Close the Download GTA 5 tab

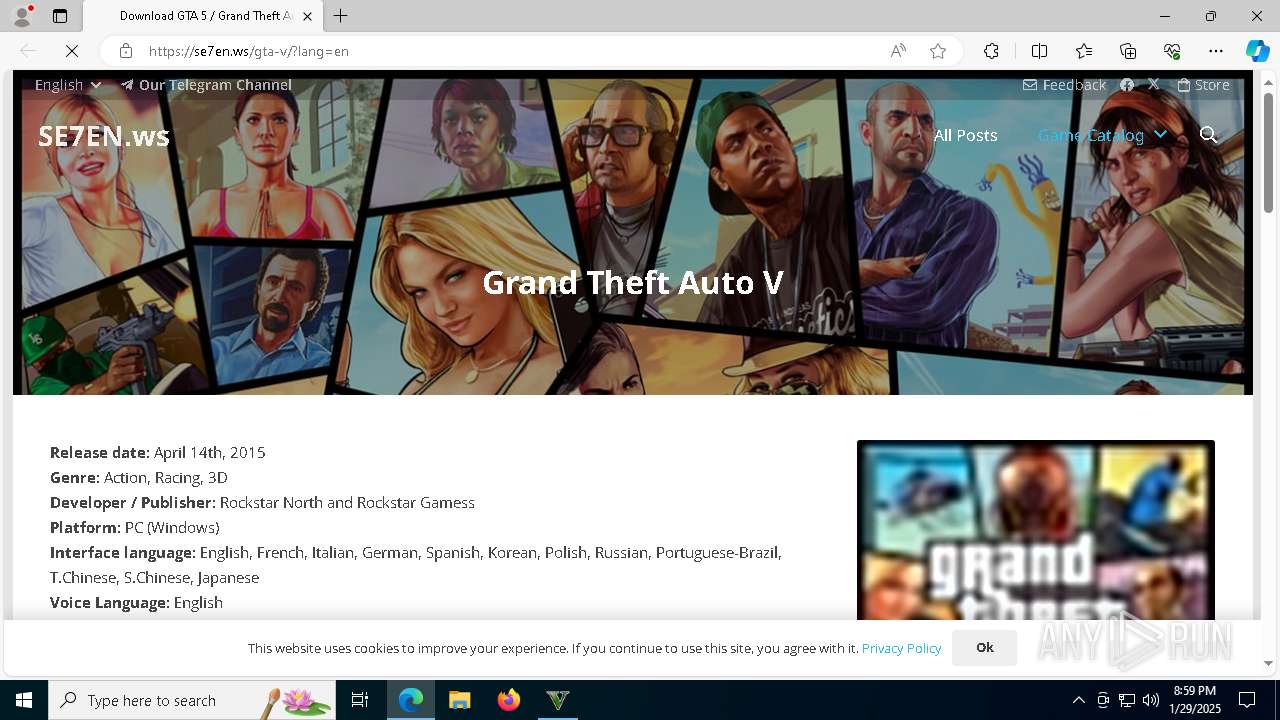click(x=307, y=16)
